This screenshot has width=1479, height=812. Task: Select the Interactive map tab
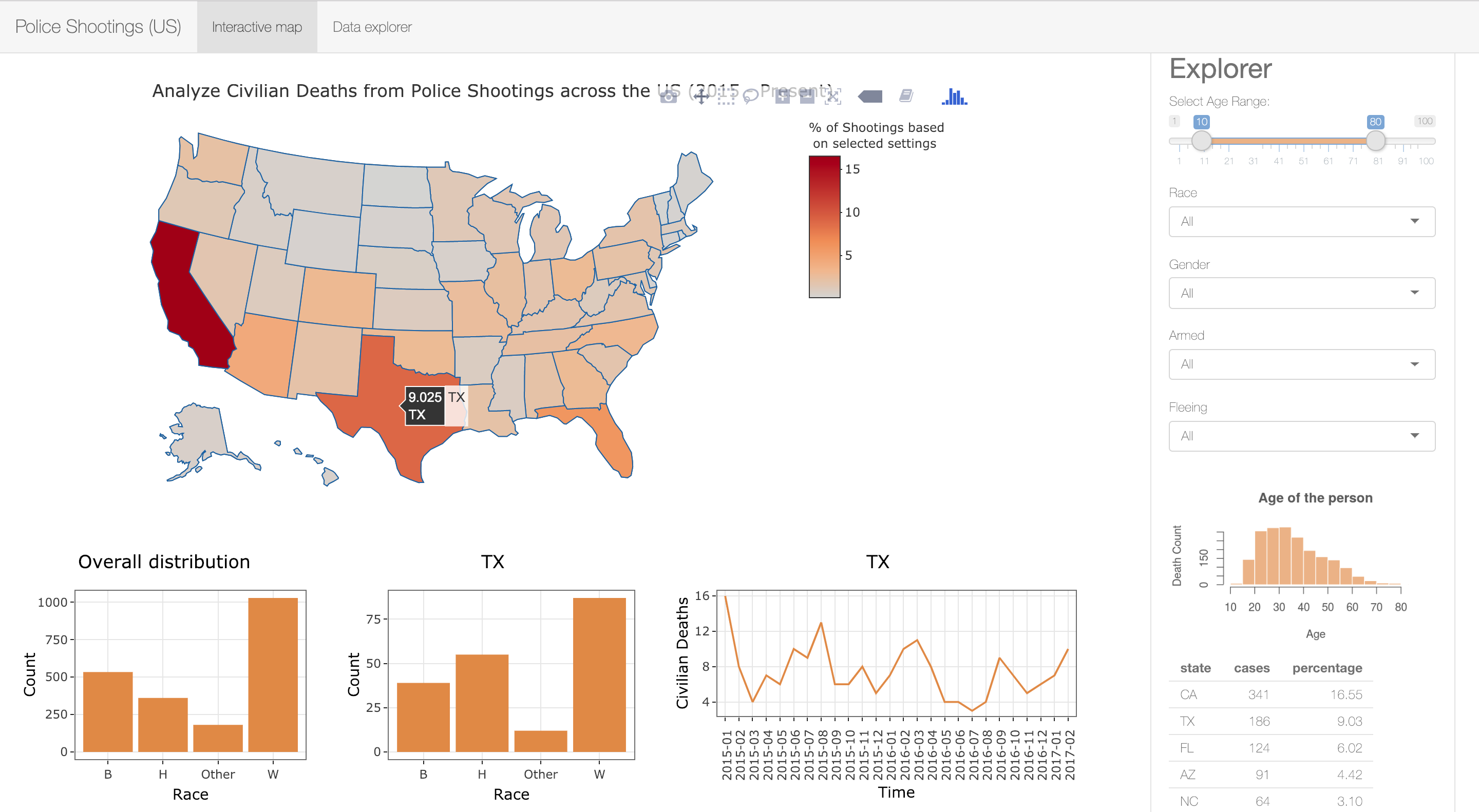(257, 27)
